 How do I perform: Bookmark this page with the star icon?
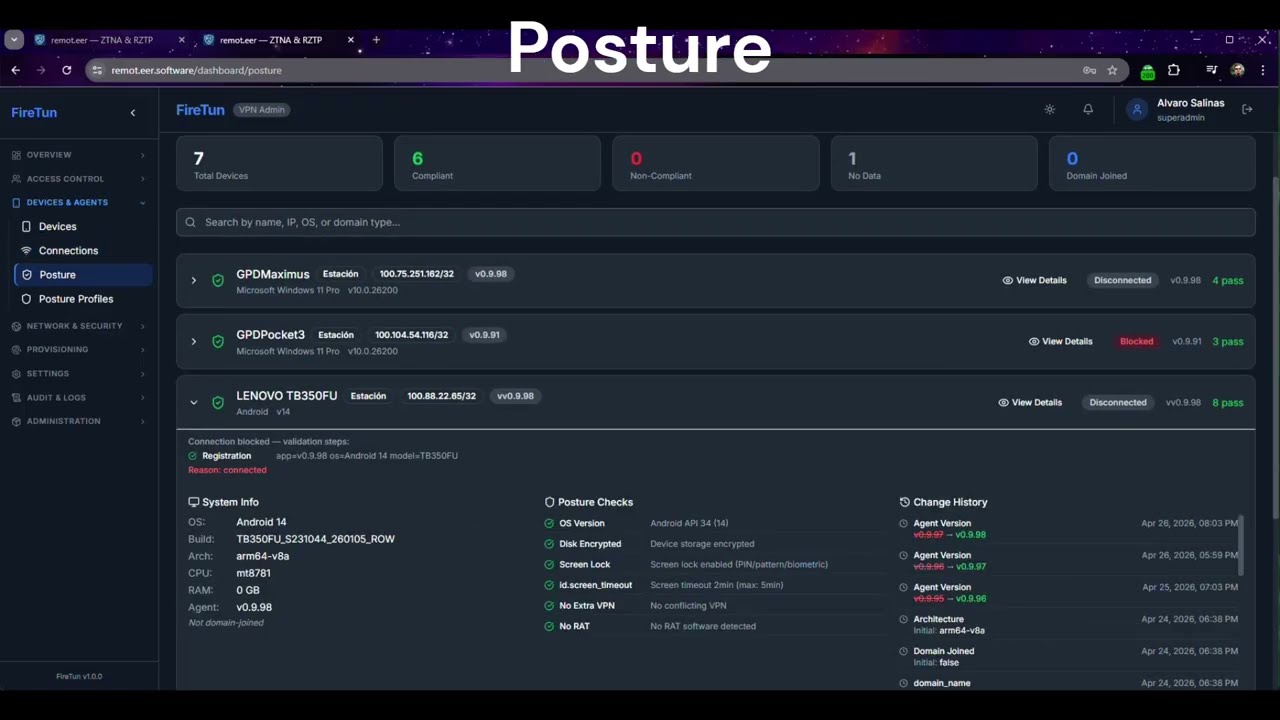1112,70
